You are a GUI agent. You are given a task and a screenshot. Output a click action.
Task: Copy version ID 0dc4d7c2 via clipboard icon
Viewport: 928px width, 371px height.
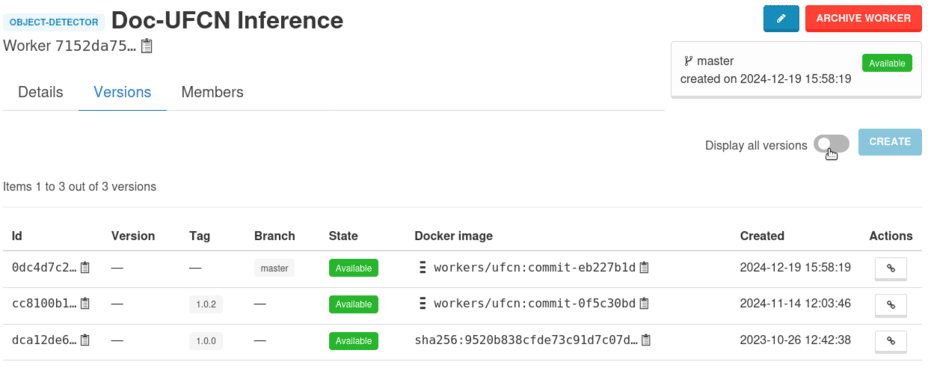point(85,267)
